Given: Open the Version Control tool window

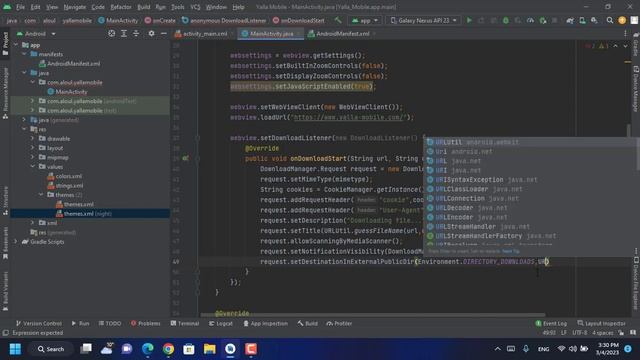Looking at the screenshot, I should pyautogui.click(x=38, y=323).
